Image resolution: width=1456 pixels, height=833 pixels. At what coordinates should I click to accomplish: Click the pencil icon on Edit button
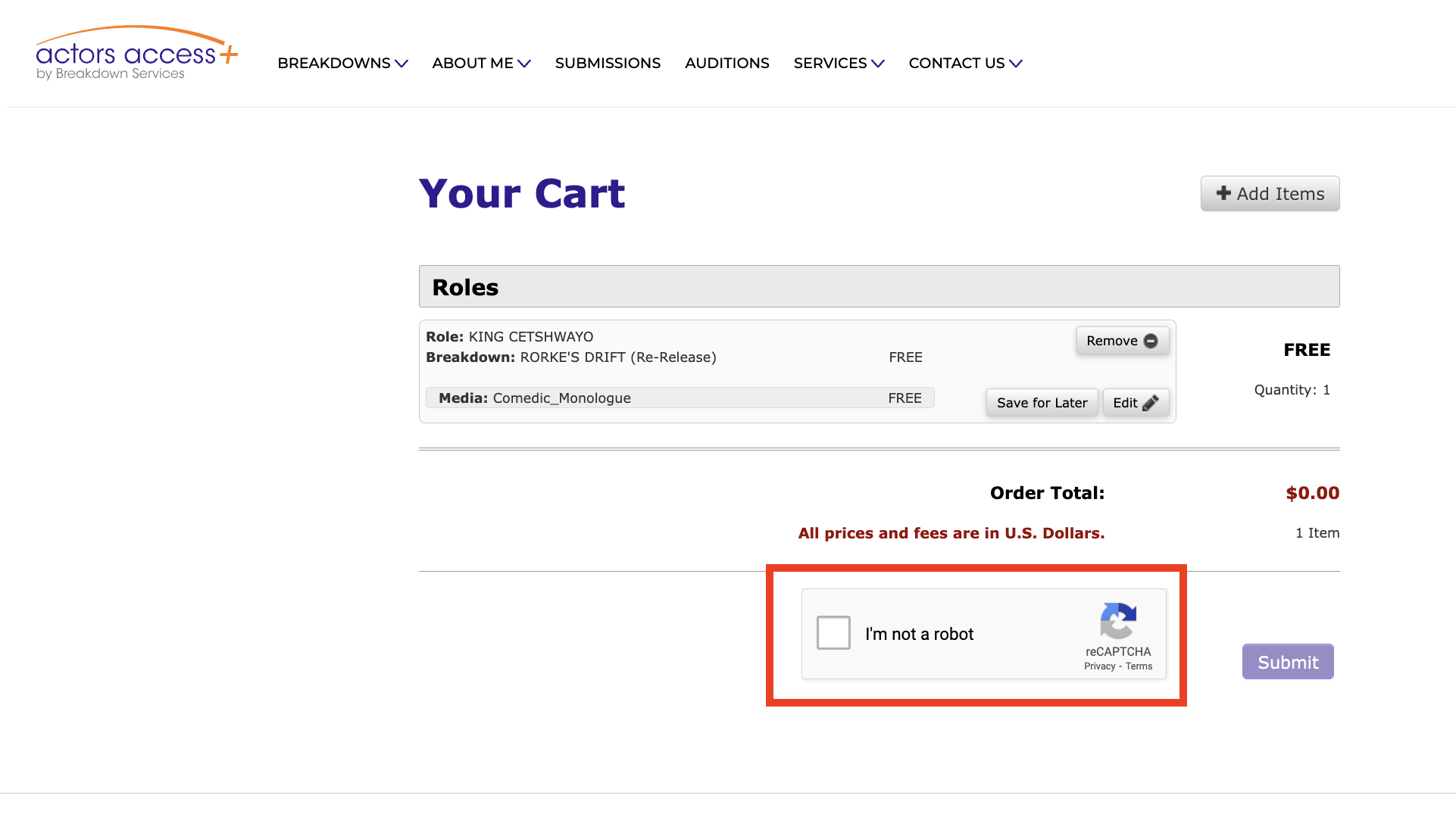1150,403
